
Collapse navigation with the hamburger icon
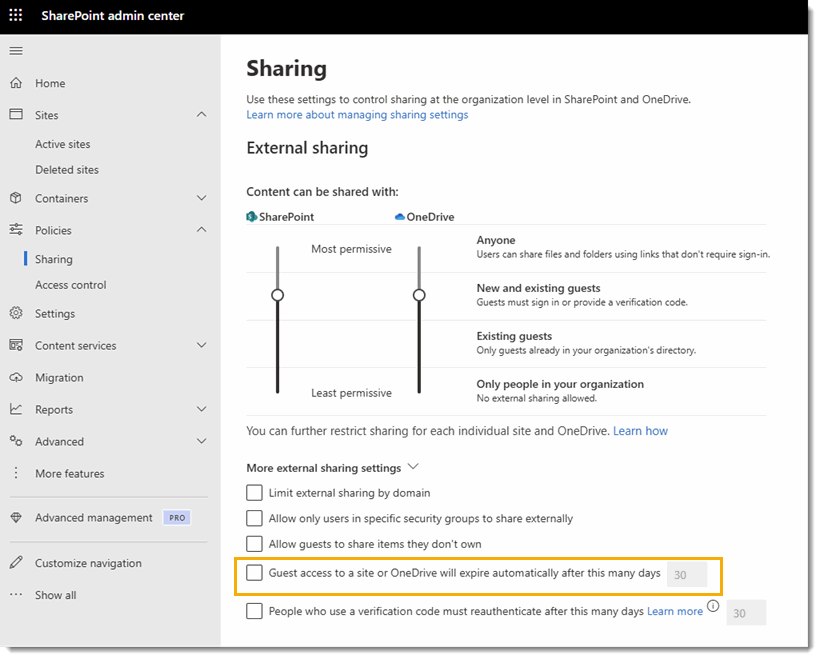[16, 51]
